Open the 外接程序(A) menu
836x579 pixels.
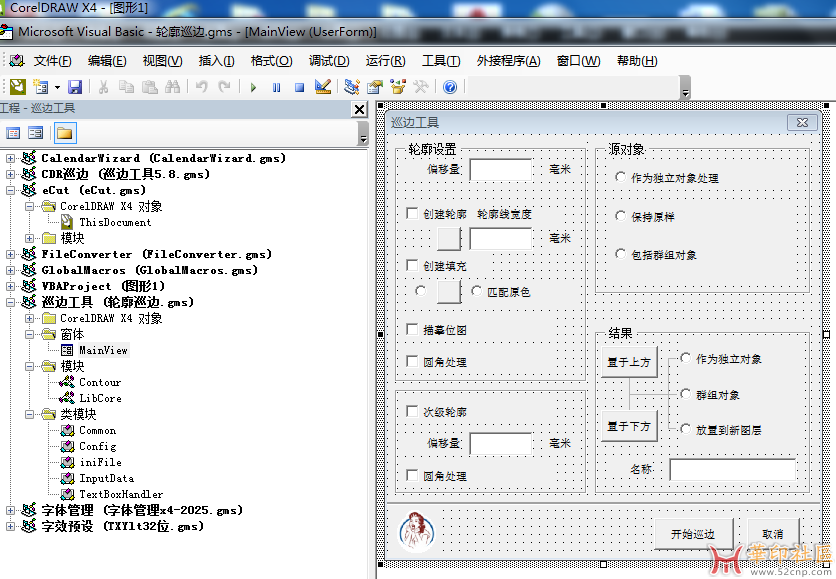509,61
